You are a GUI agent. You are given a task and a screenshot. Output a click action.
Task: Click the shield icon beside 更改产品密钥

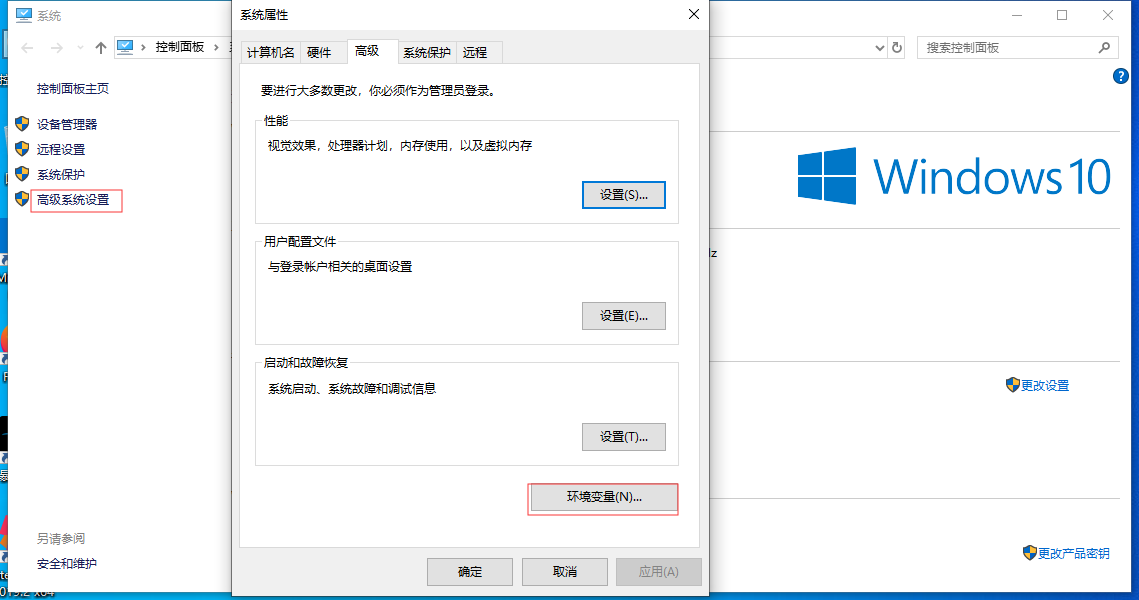click(x=1029, y=553)
